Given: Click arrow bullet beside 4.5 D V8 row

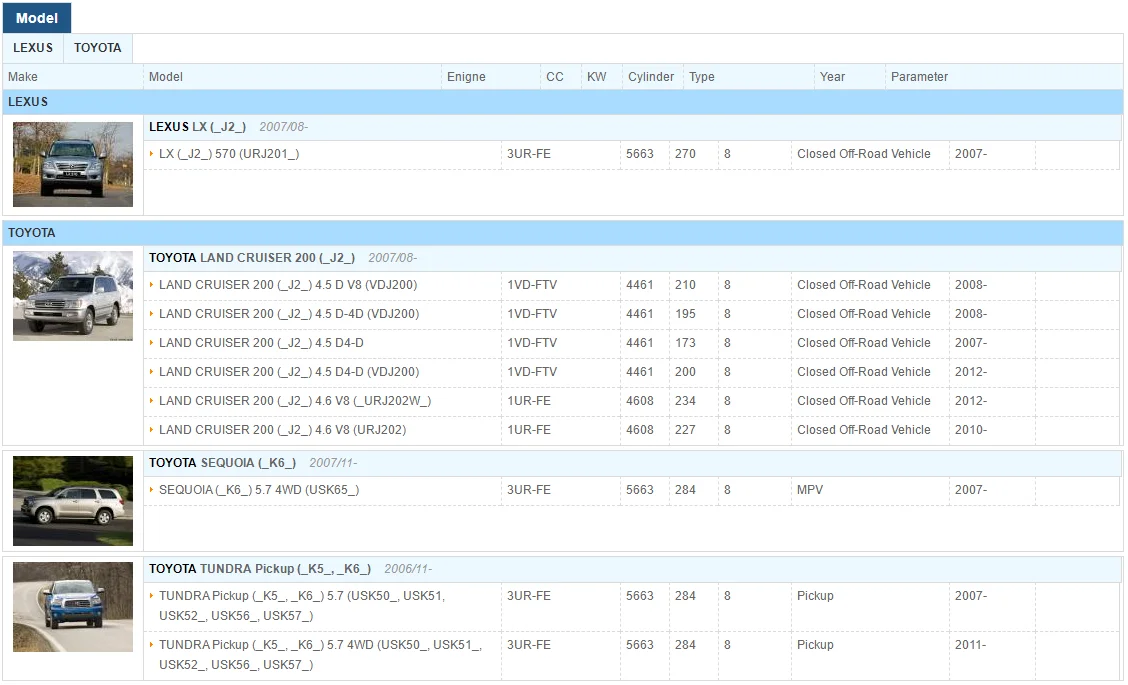Looking at the screenshot, I should coord(151,285).
